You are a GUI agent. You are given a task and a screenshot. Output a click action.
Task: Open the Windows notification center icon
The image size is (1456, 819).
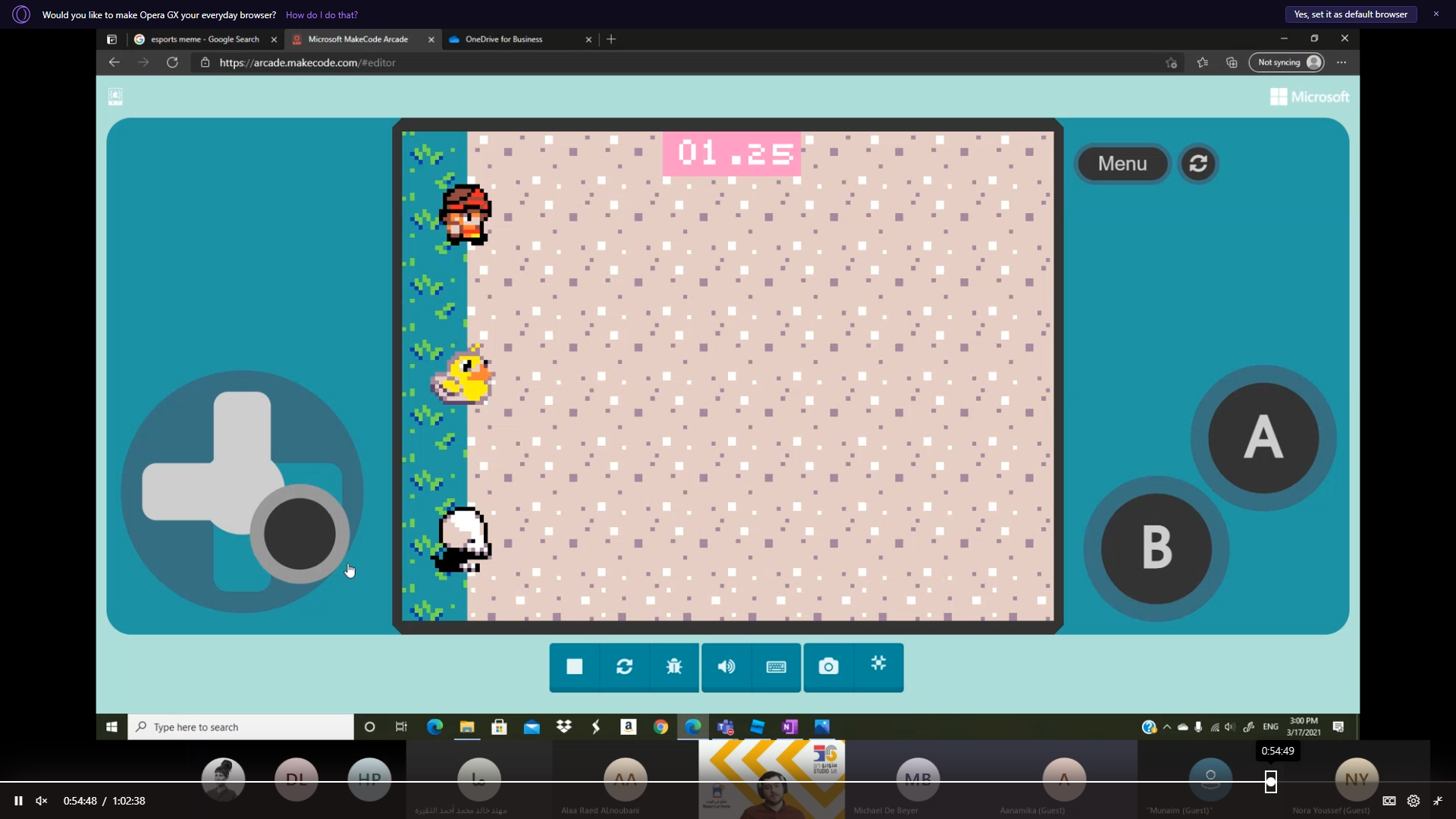pyautogui.click(x=1338, y=726)
